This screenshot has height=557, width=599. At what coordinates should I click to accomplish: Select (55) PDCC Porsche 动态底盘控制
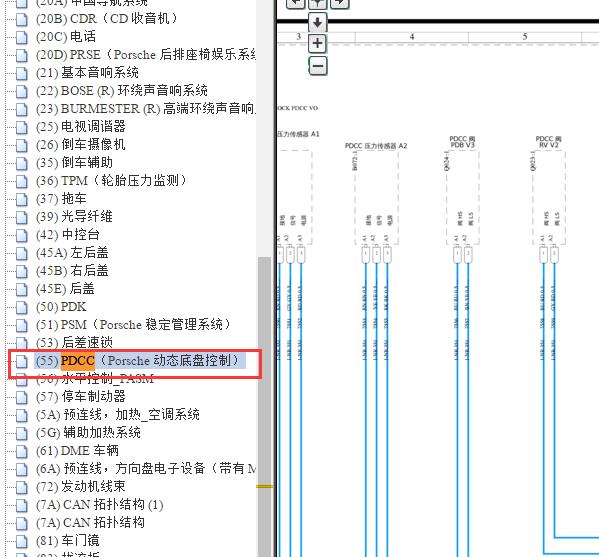click(x=140, y=360)
